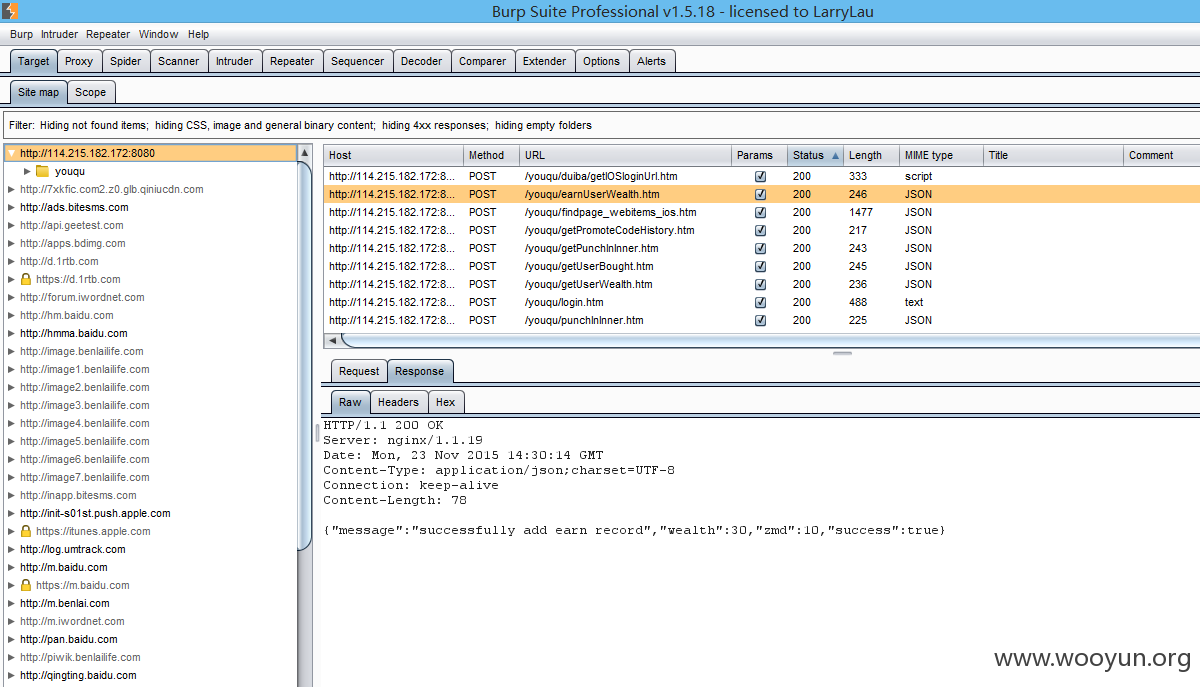Sort table by MIME type column header

tap(941, 155)
